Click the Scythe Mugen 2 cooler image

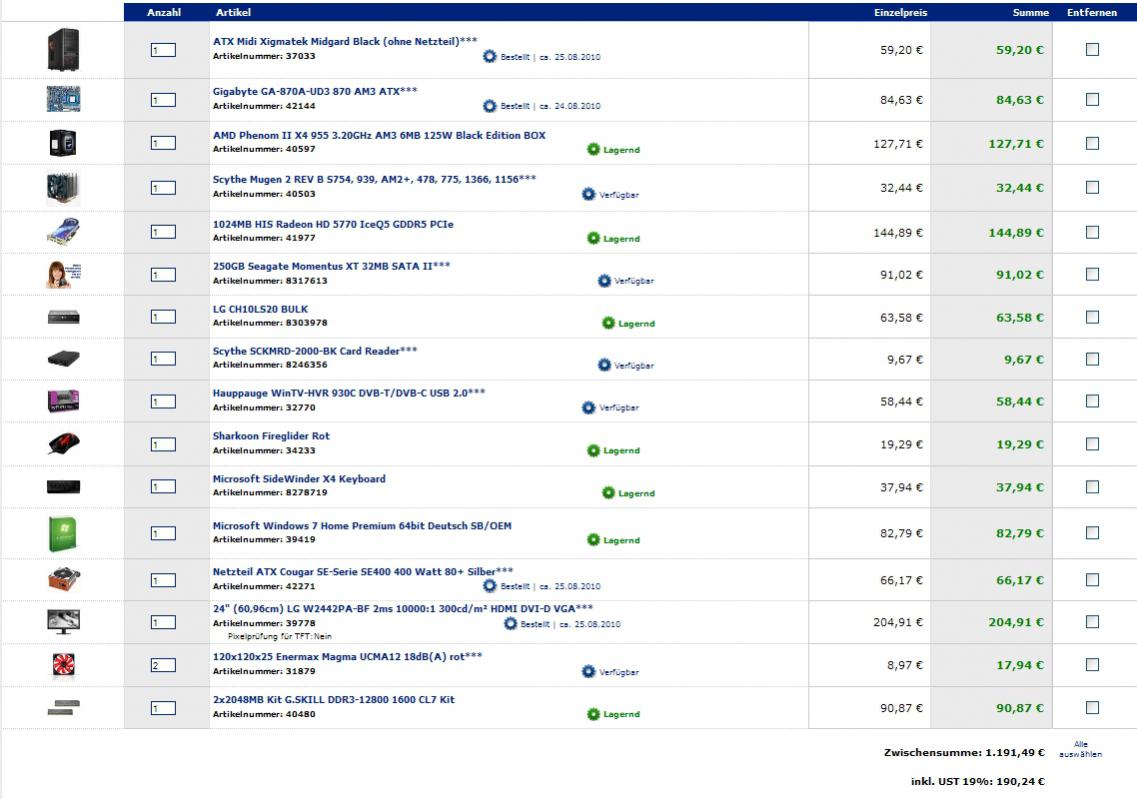(x=63, y=188)
